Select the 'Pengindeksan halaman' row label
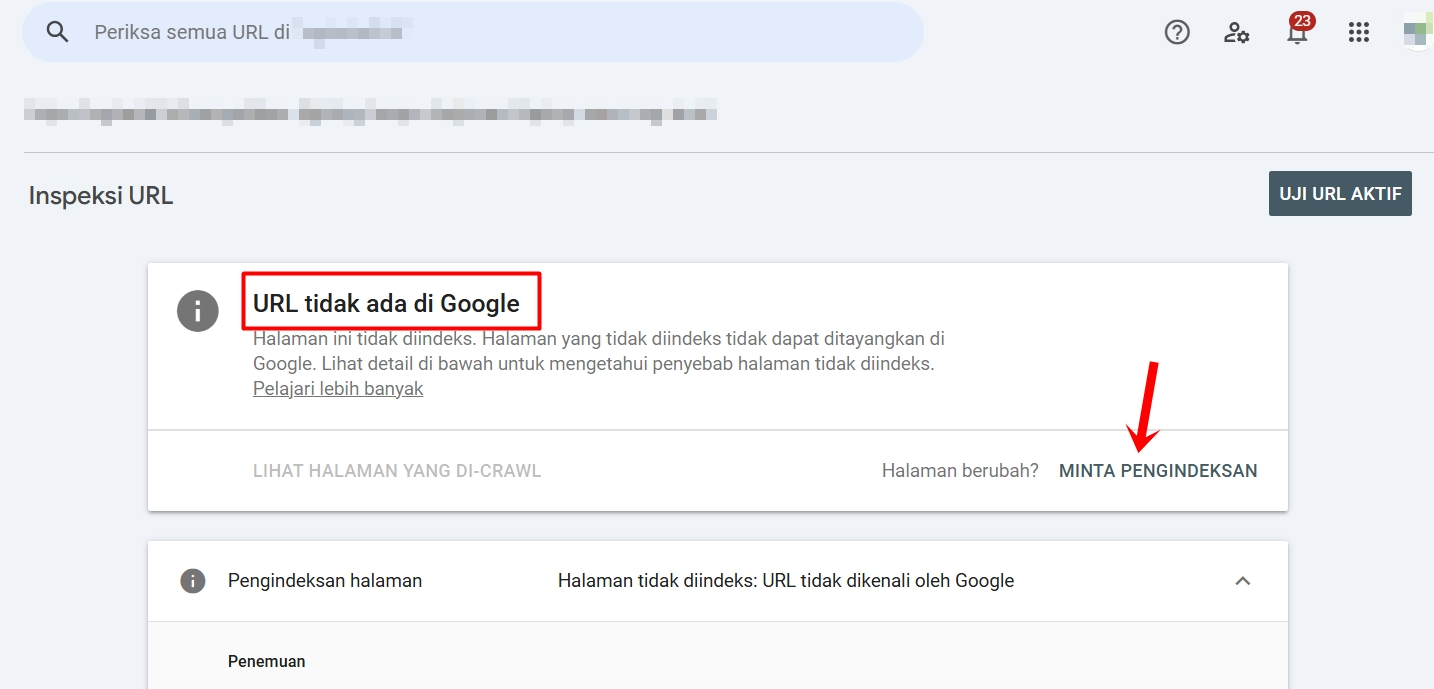1434x689 pixels. click(325, 580)
